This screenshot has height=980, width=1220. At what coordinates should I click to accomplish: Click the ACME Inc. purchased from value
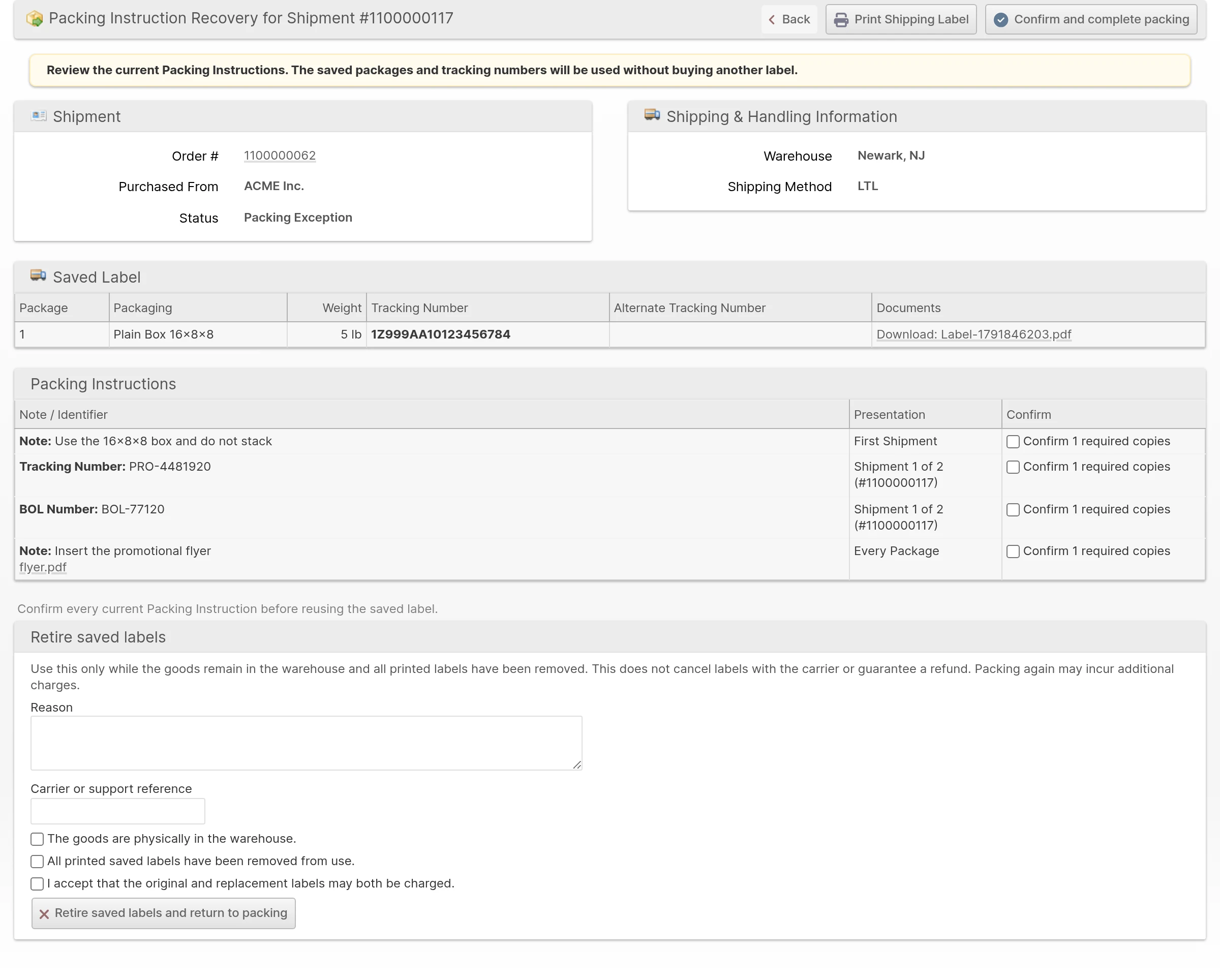coord(274,186)
